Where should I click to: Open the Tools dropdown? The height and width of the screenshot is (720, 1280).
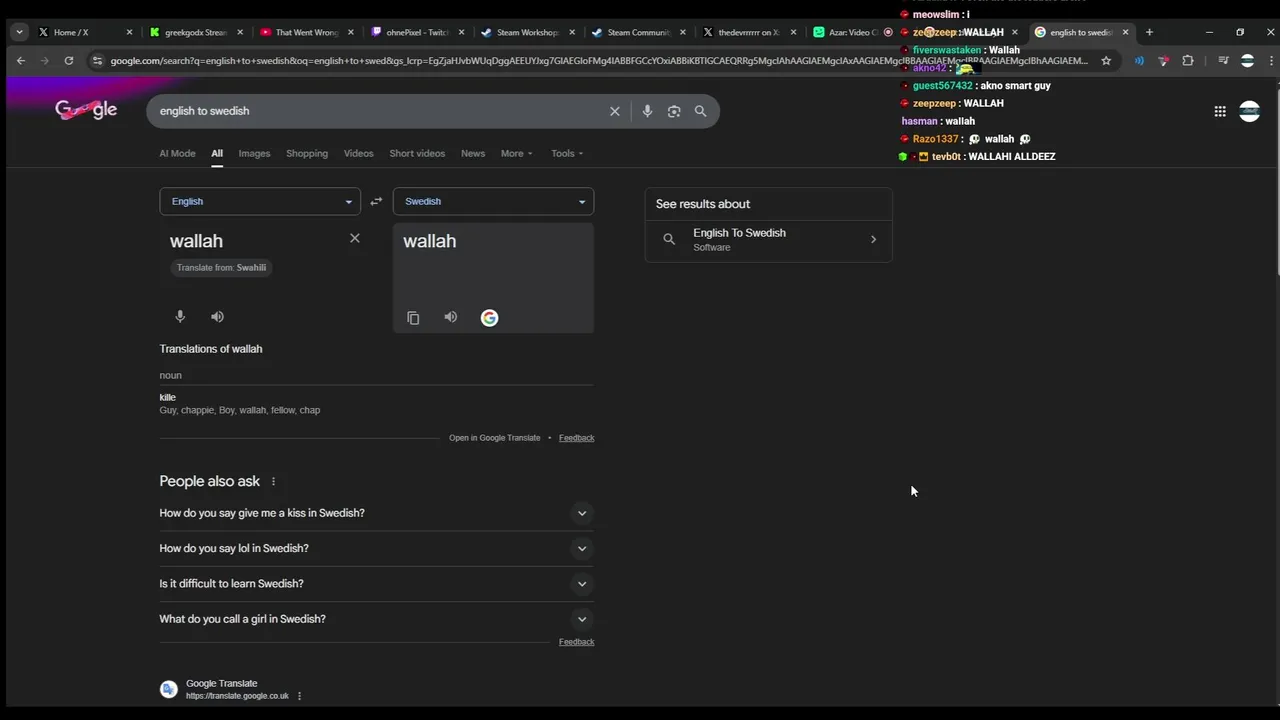click(567, 153)
